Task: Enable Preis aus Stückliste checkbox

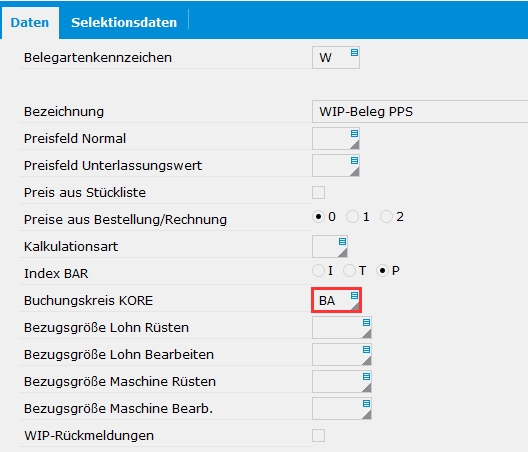Action: click(319, 193)
